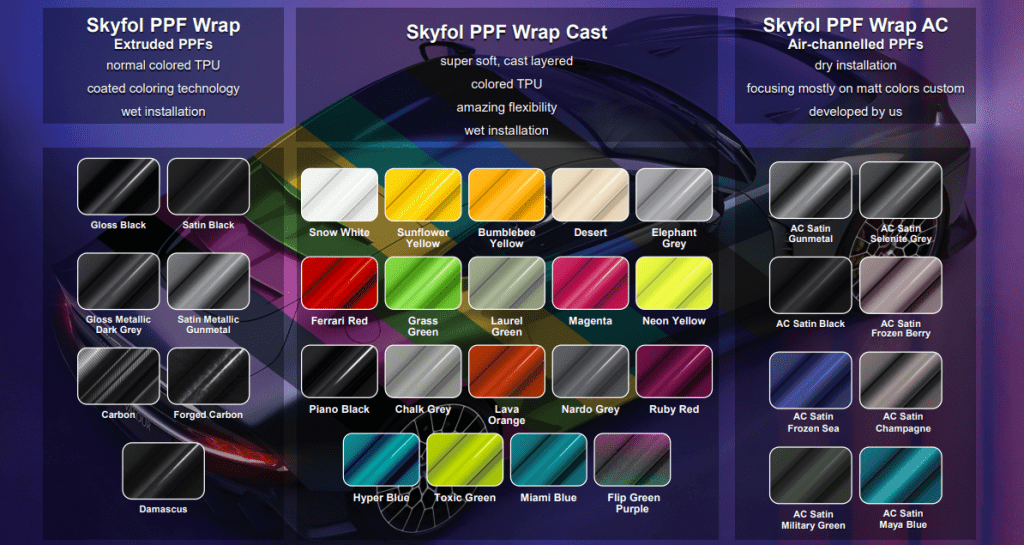
Task: Click the 'normal colored TPU' text
Action: pyautogui.click(x=163, y=65)
